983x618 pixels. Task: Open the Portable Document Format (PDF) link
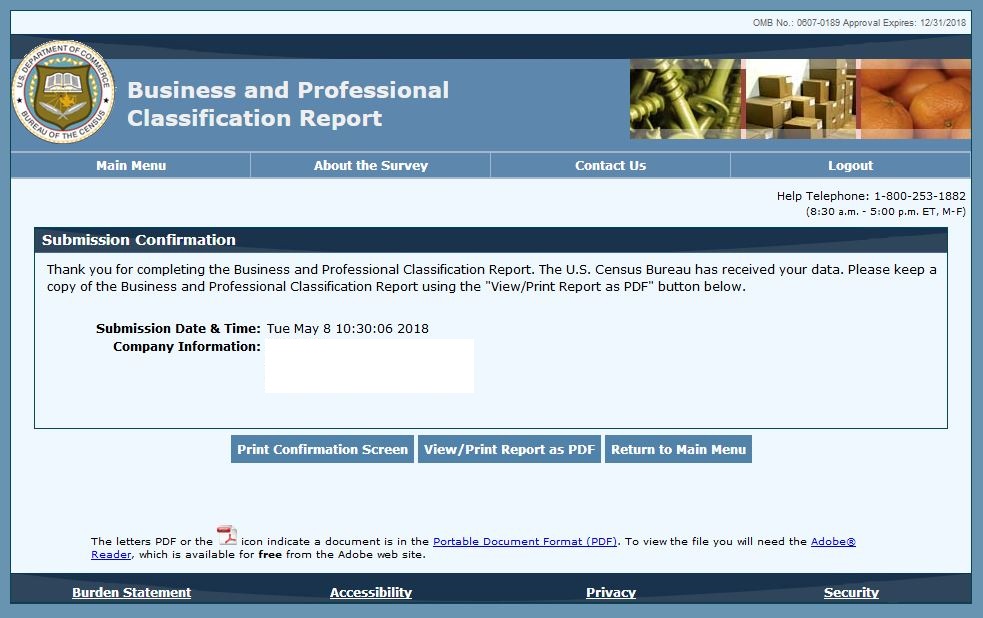point(525,542)
